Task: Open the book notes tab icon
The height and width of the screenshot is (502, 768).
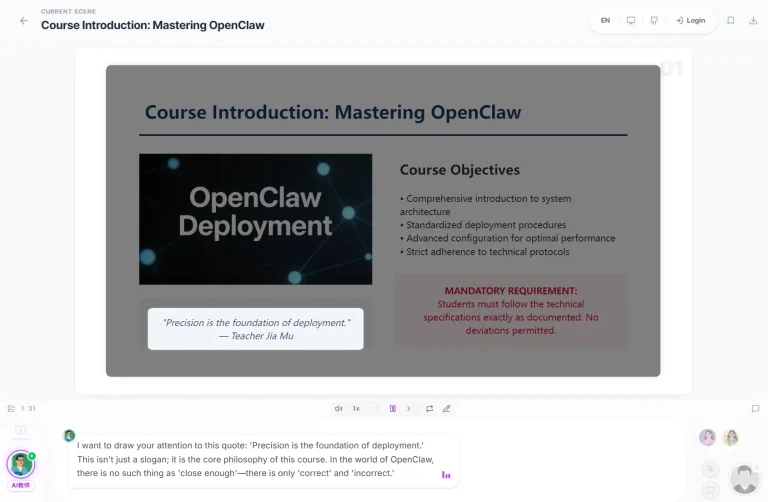Action: click(x=20, y=431)
